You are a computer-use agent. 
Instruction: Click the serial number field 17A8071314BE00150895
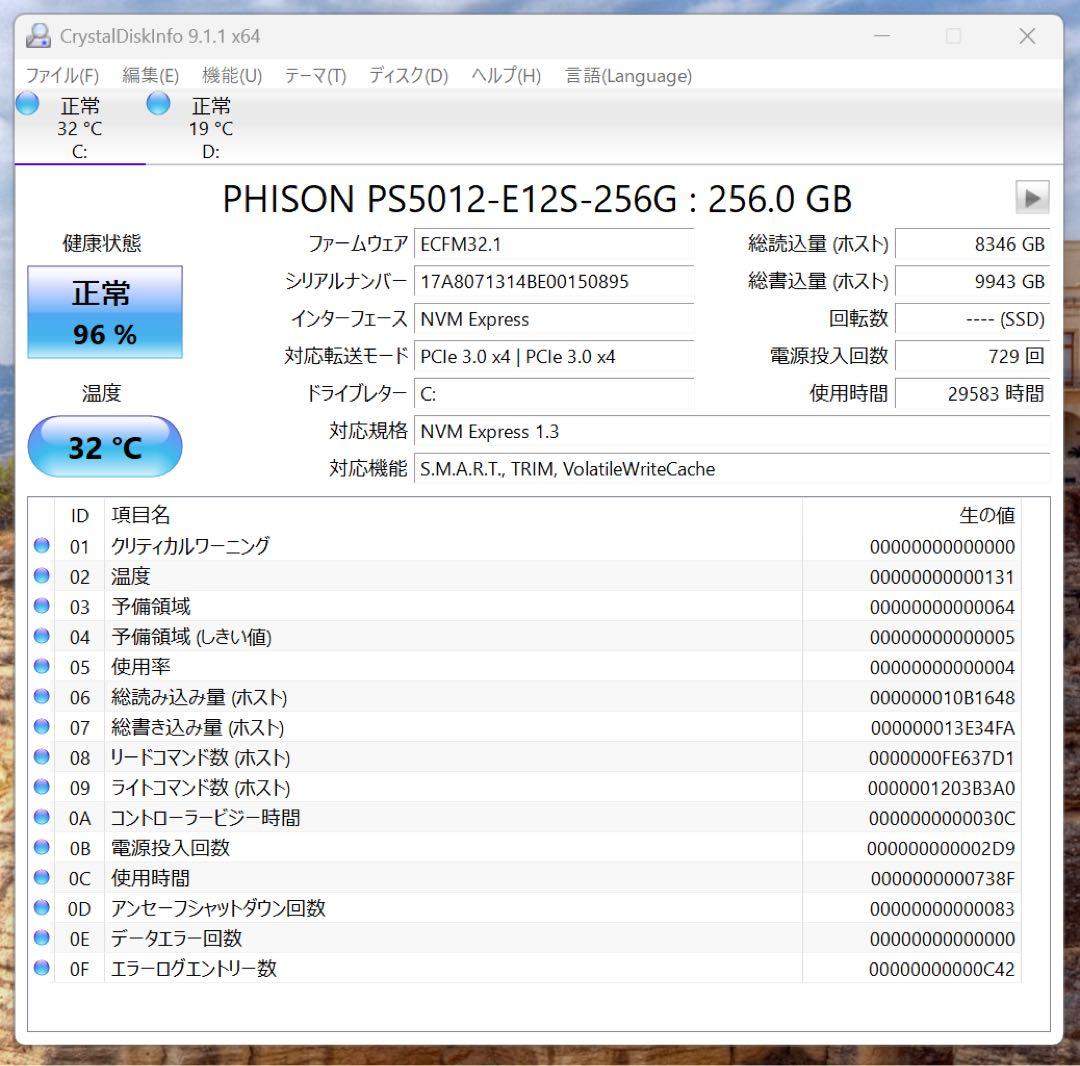(x=554, y=282)
